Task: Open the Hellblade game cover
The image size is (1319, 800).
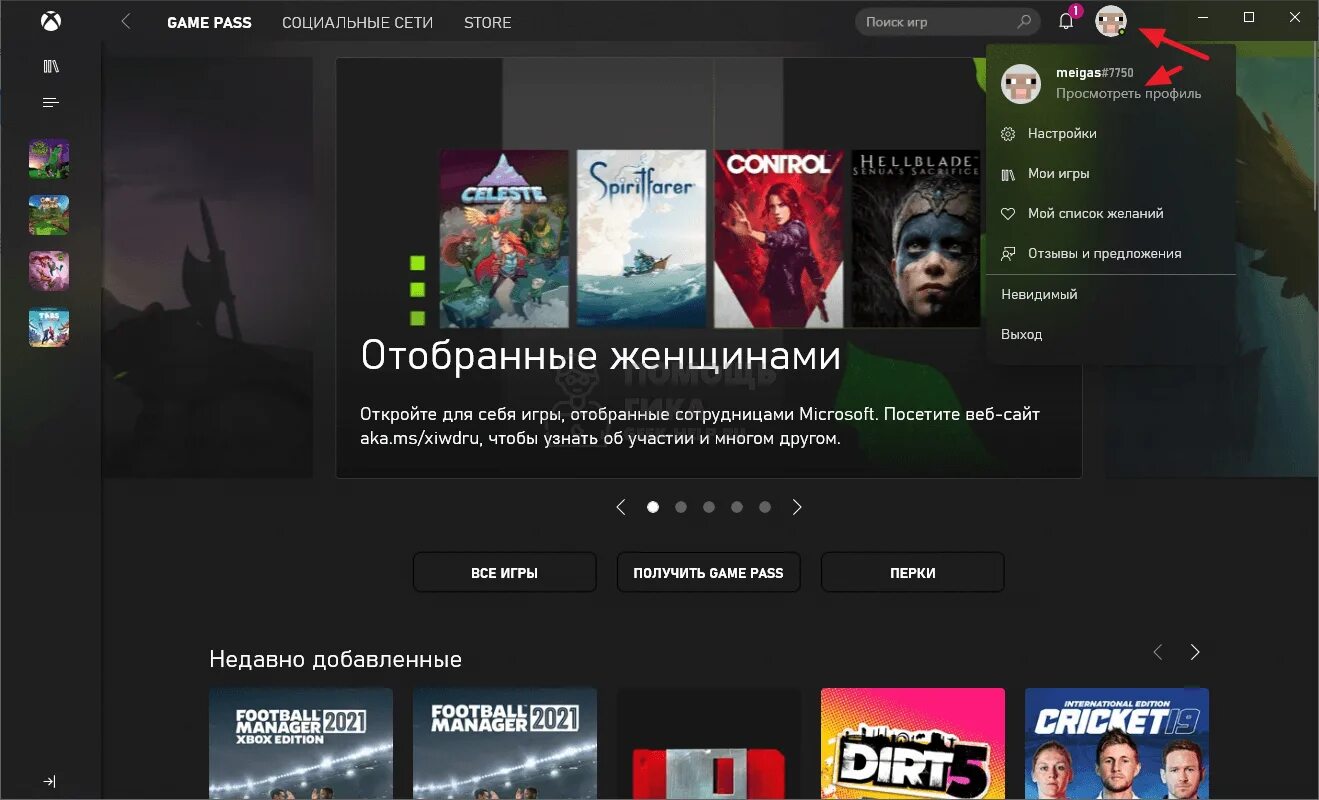Action: [916, 238]
